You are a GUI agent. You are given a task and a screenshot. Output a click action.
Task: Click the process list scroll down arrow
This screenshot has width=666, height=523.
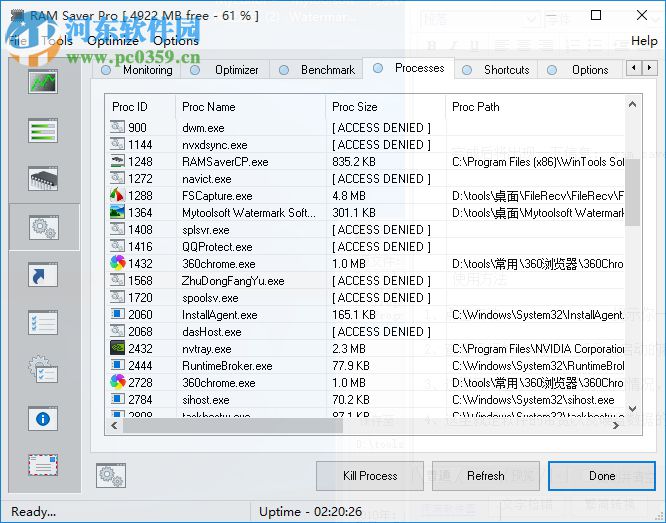point(632,409)
